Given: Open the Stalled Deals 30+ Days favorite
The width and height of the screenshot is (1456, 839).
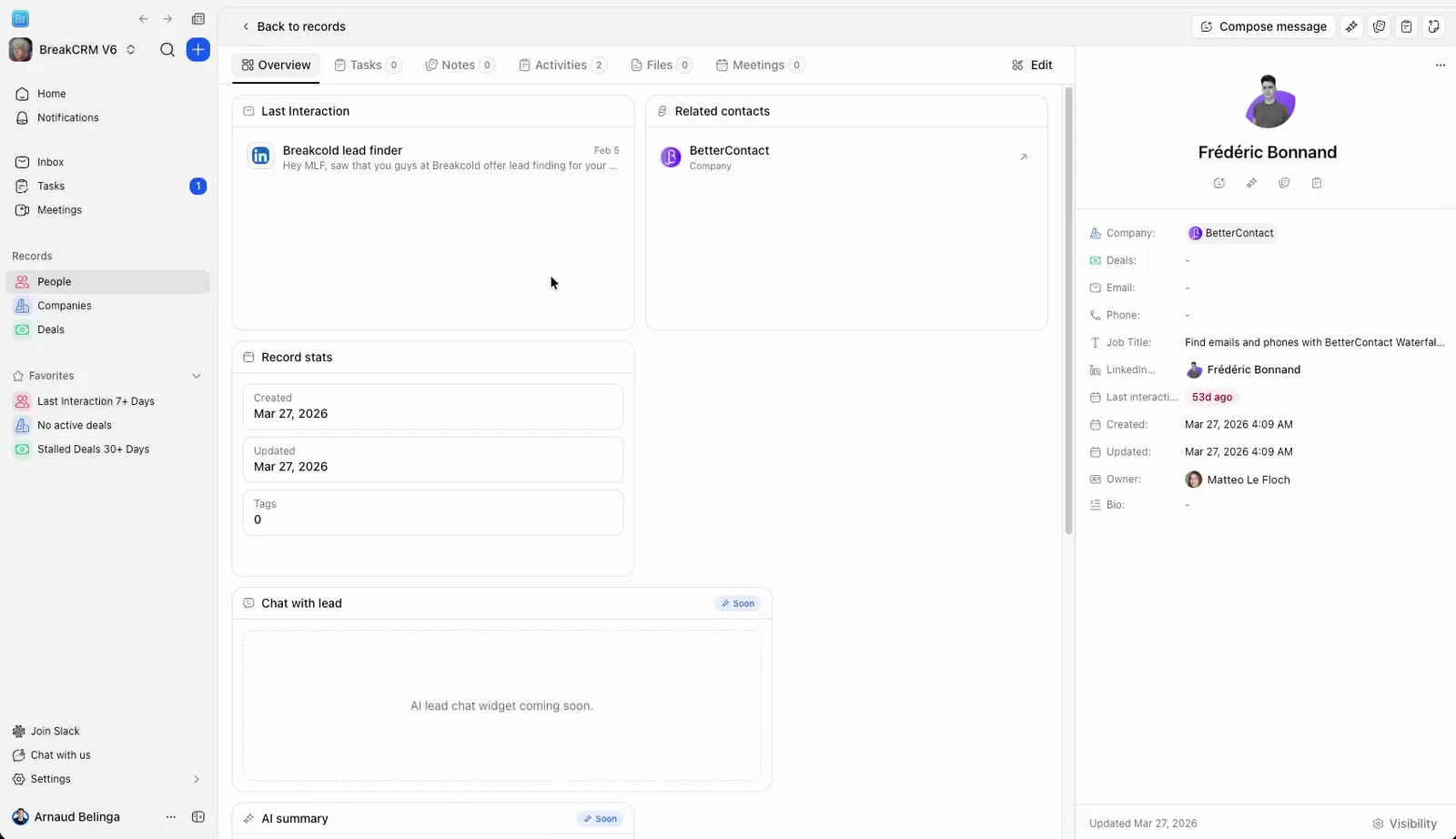Looking at the screenshot, I should (x=107, y=450).
